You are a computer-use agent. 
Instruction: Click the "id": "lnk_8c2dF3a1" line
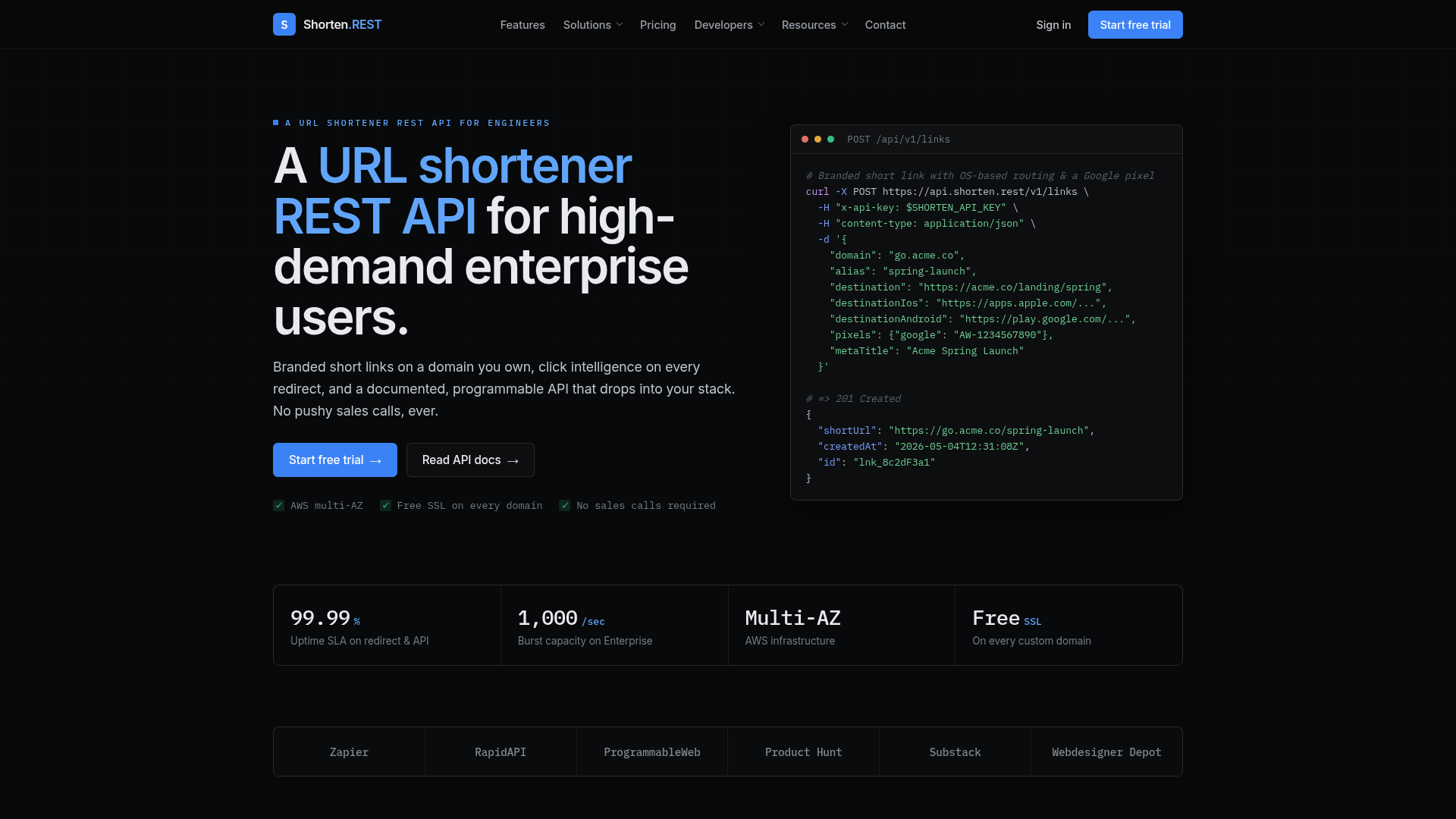[x=877, y=463]
